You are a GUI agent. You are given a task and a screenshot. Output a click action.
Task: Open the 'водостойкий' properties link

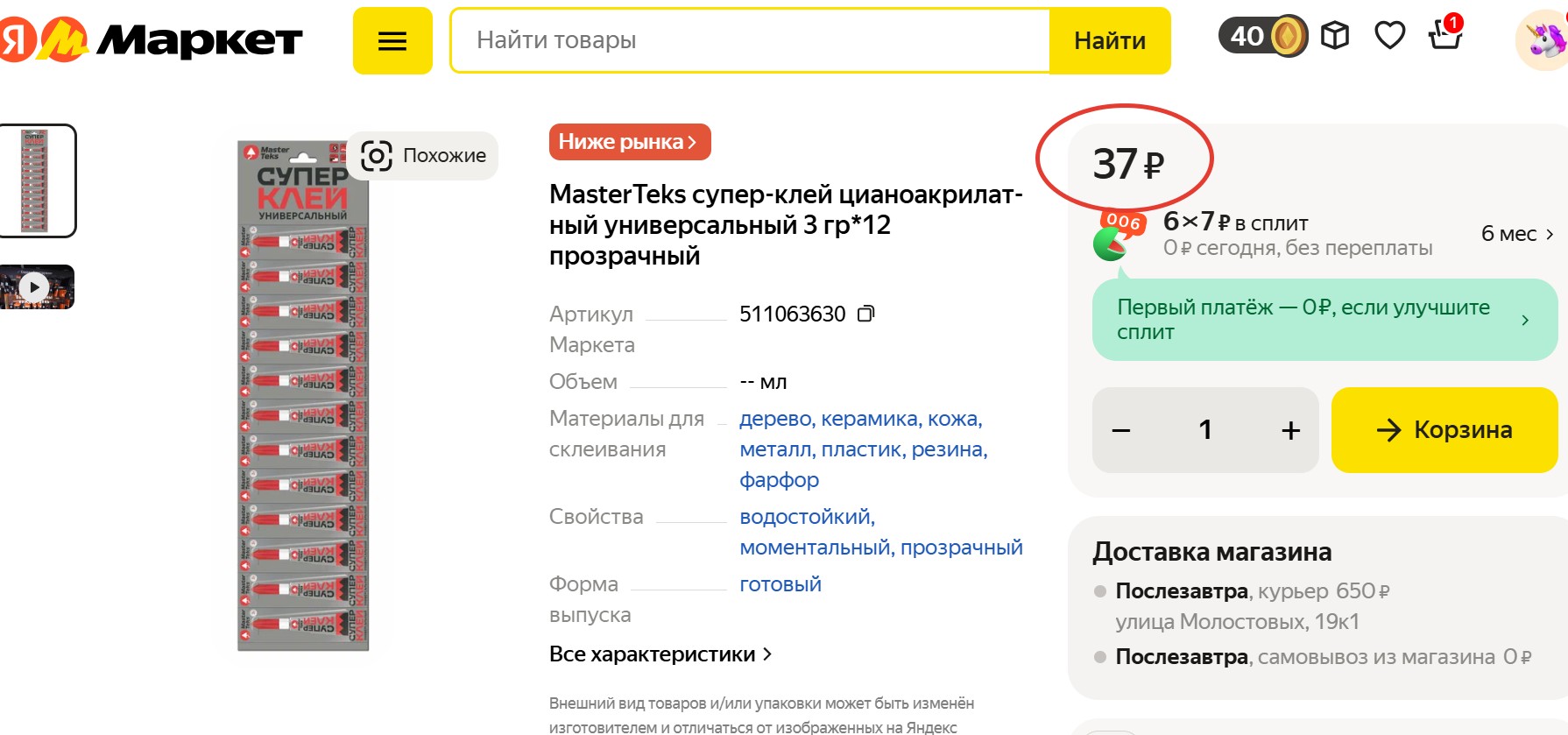(807, 517)
